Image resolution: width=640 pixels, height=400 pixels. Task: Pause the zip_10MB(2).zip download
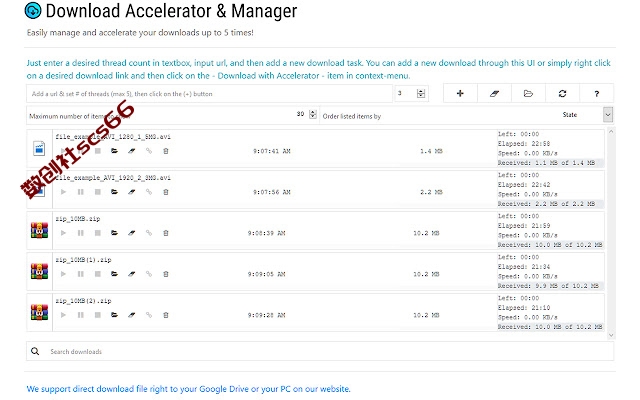coord(80,315)
